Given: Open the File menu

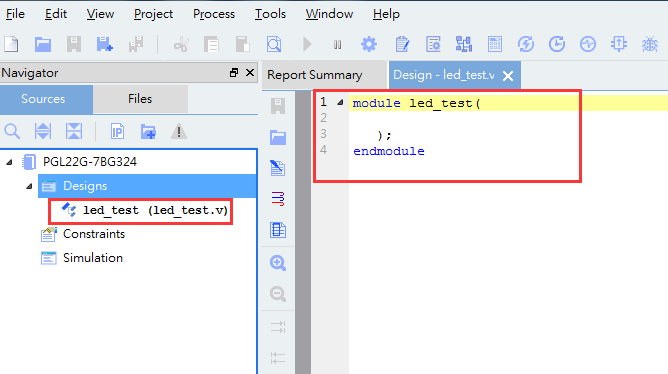Looking at the screenshot, I should tap(15, 14).
